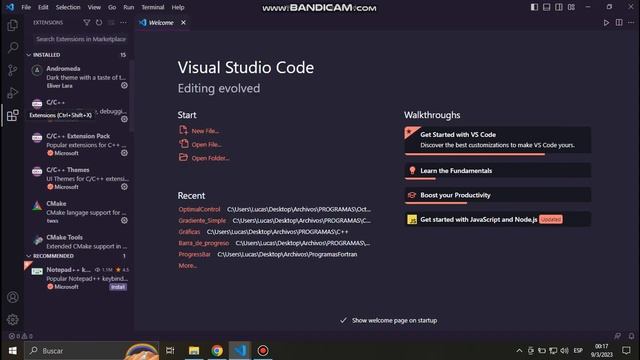Open the Go menu
The image size is (640, 360).
pyautogui.click(x=112, y=7)
